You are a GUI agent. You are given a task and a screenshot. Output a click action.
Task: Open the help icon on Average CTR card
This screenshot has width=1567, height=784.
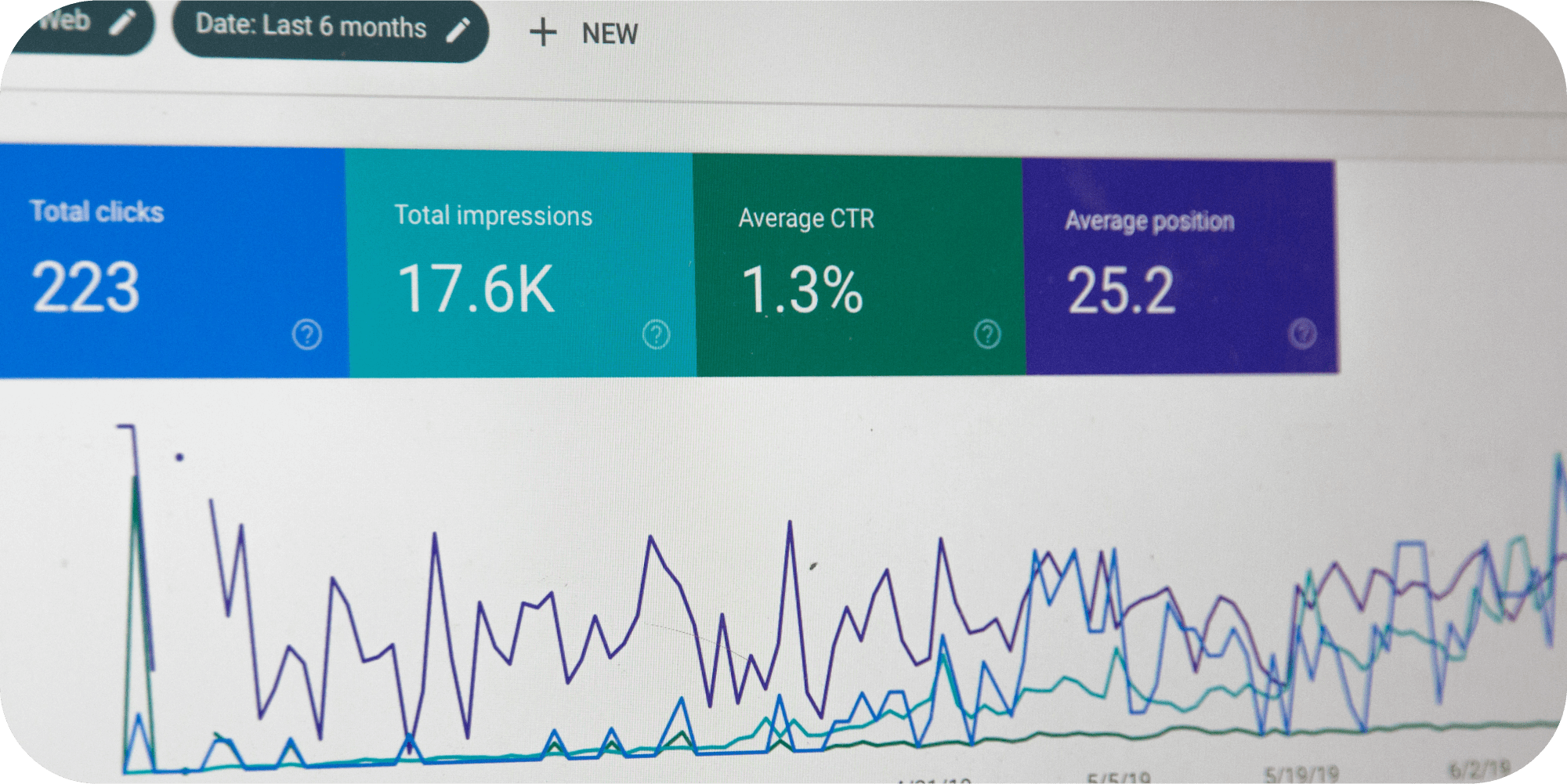(987, 334)
